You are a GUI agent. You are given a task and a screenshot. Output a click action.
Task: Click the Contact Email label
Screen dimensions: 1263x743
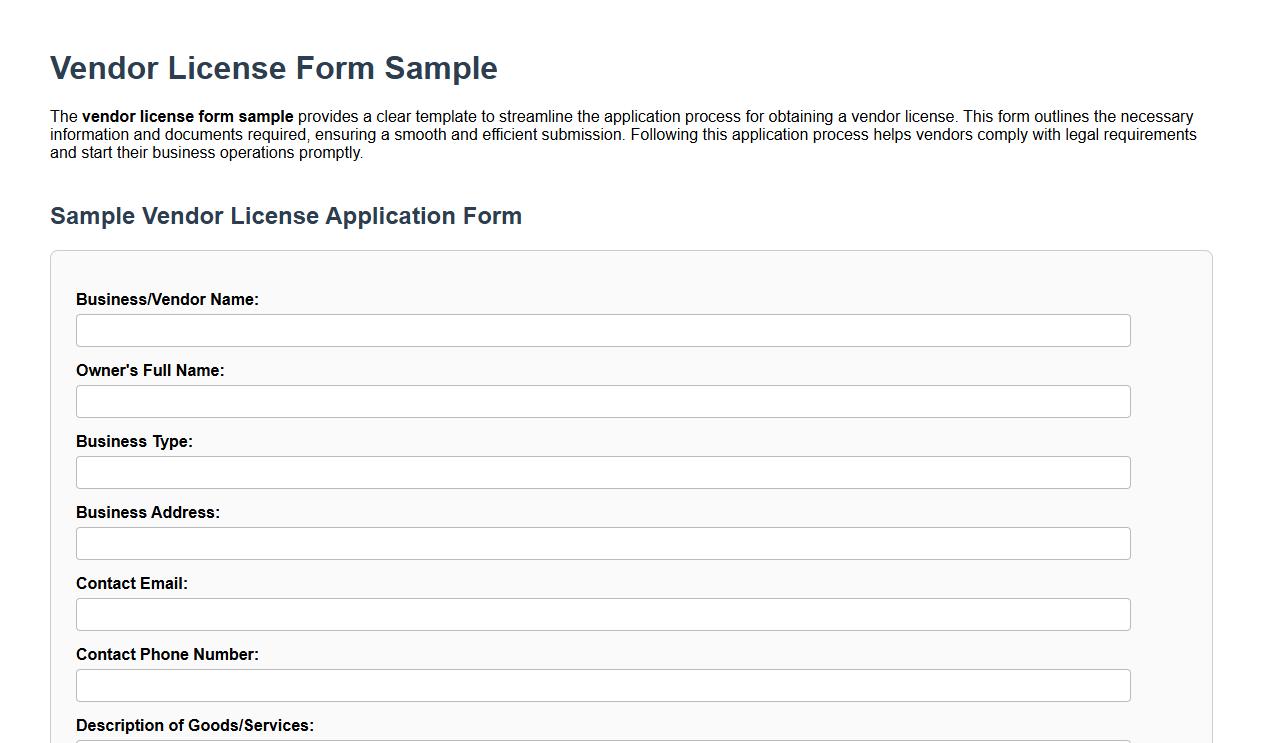(x=131, y=583)
